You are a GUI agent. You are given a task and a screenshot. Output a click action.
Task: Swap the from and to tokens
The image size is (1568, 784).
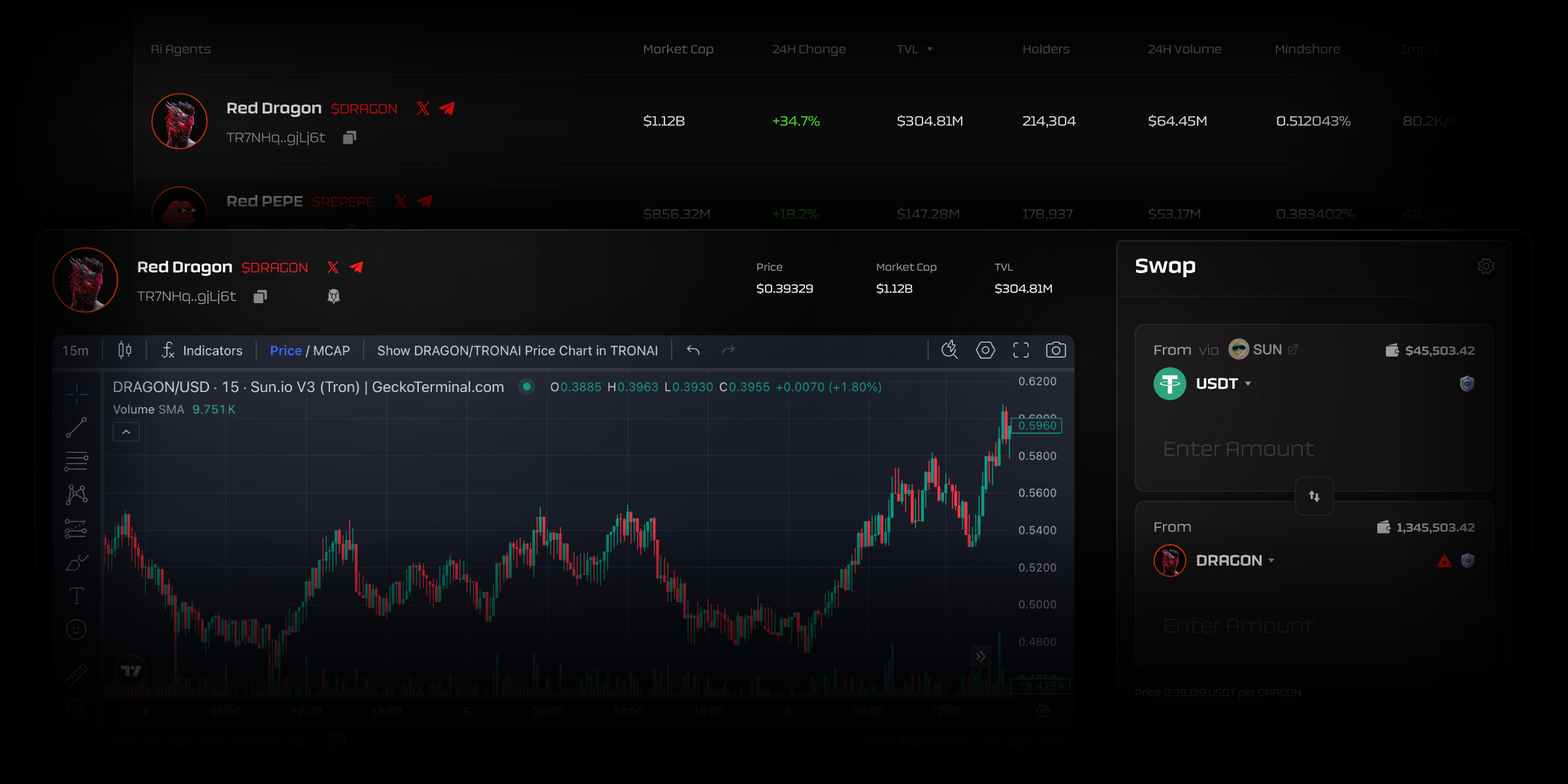pos(1315,497)
